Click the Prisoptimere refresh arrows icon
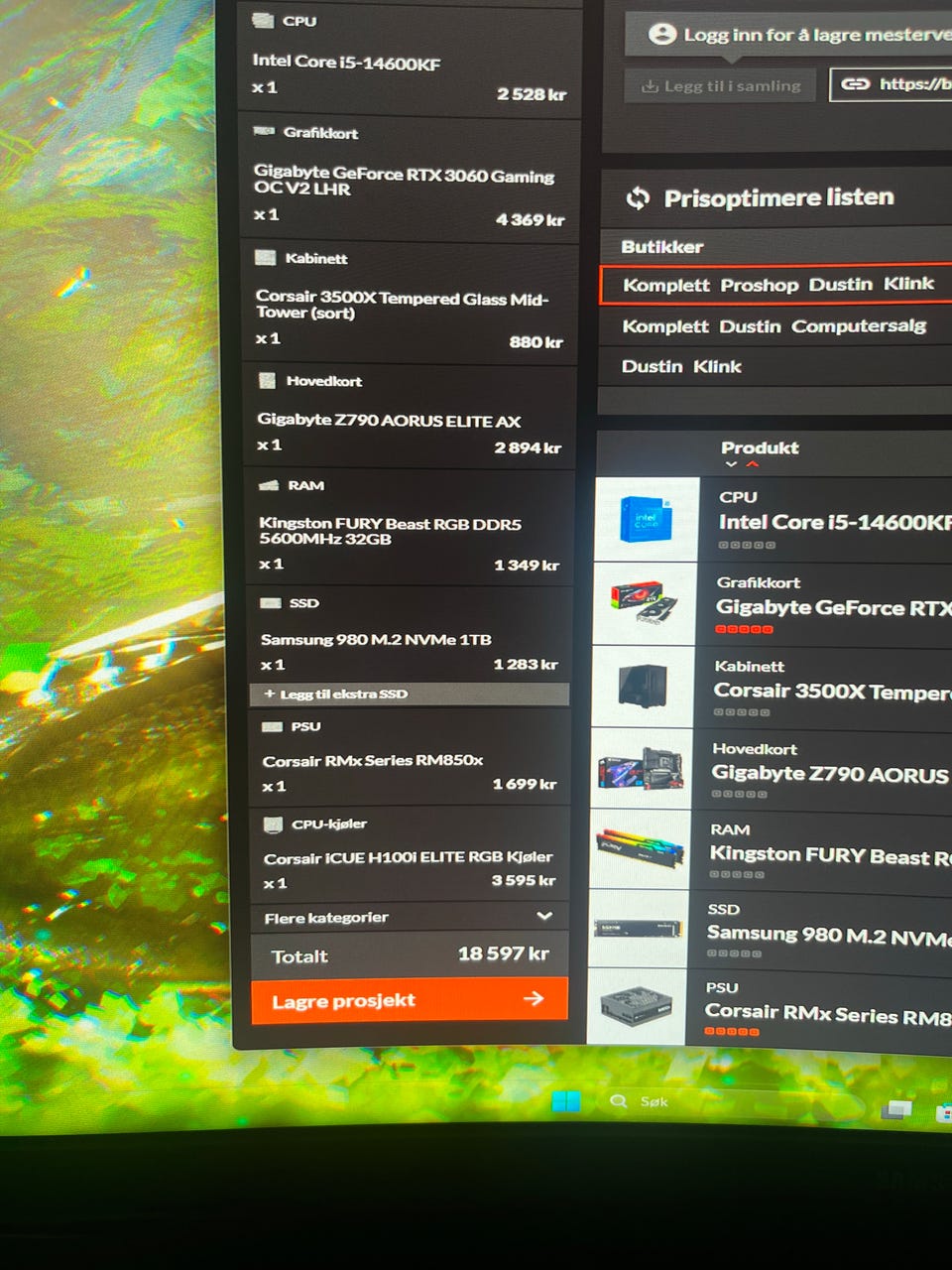Image resolution: width=952 pixels, height=1270 pixels. pyautogui.click(x=638, y=198)
